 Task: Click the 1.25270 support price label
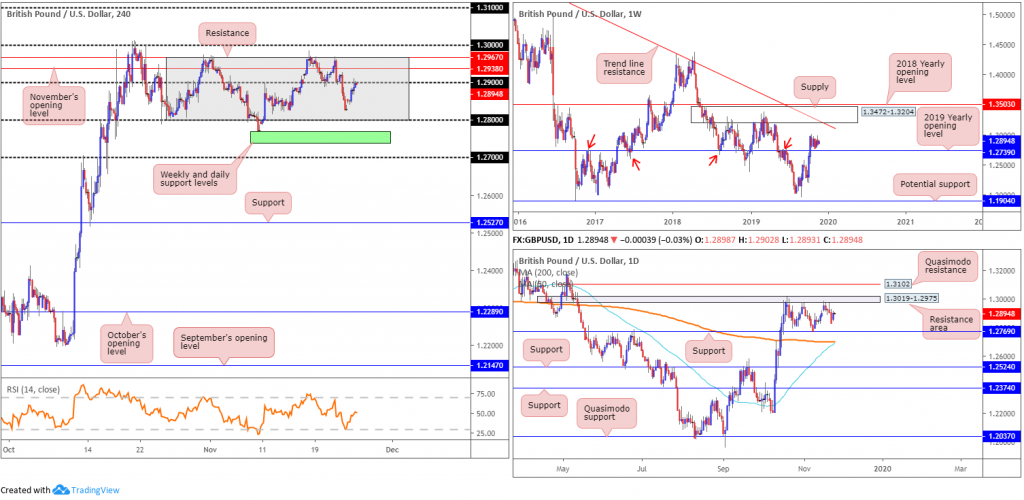point(487,223)
